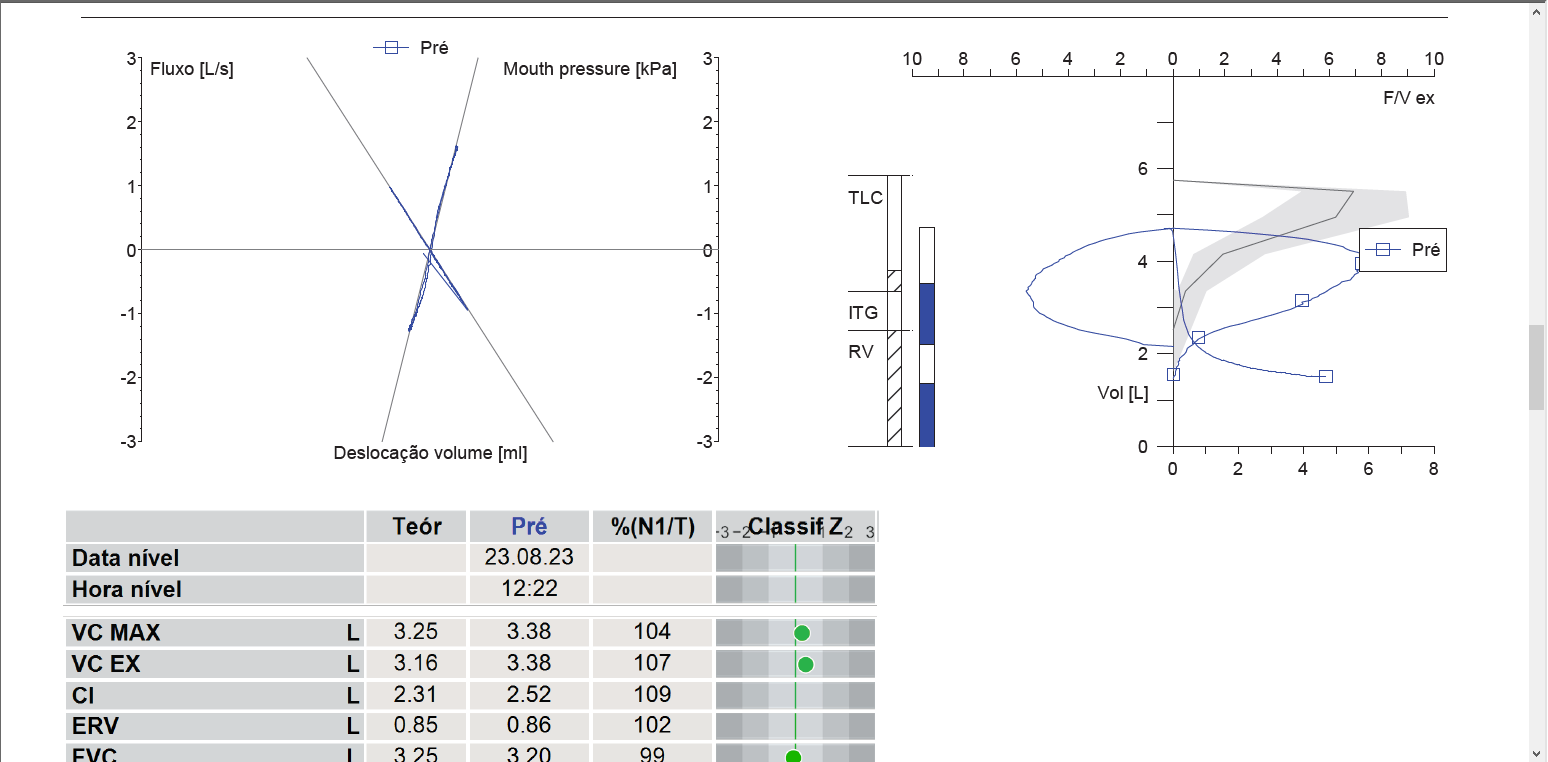Select the boxed Pré legend in the F/V chart

pyautogui.click(x=1402, y=250)
